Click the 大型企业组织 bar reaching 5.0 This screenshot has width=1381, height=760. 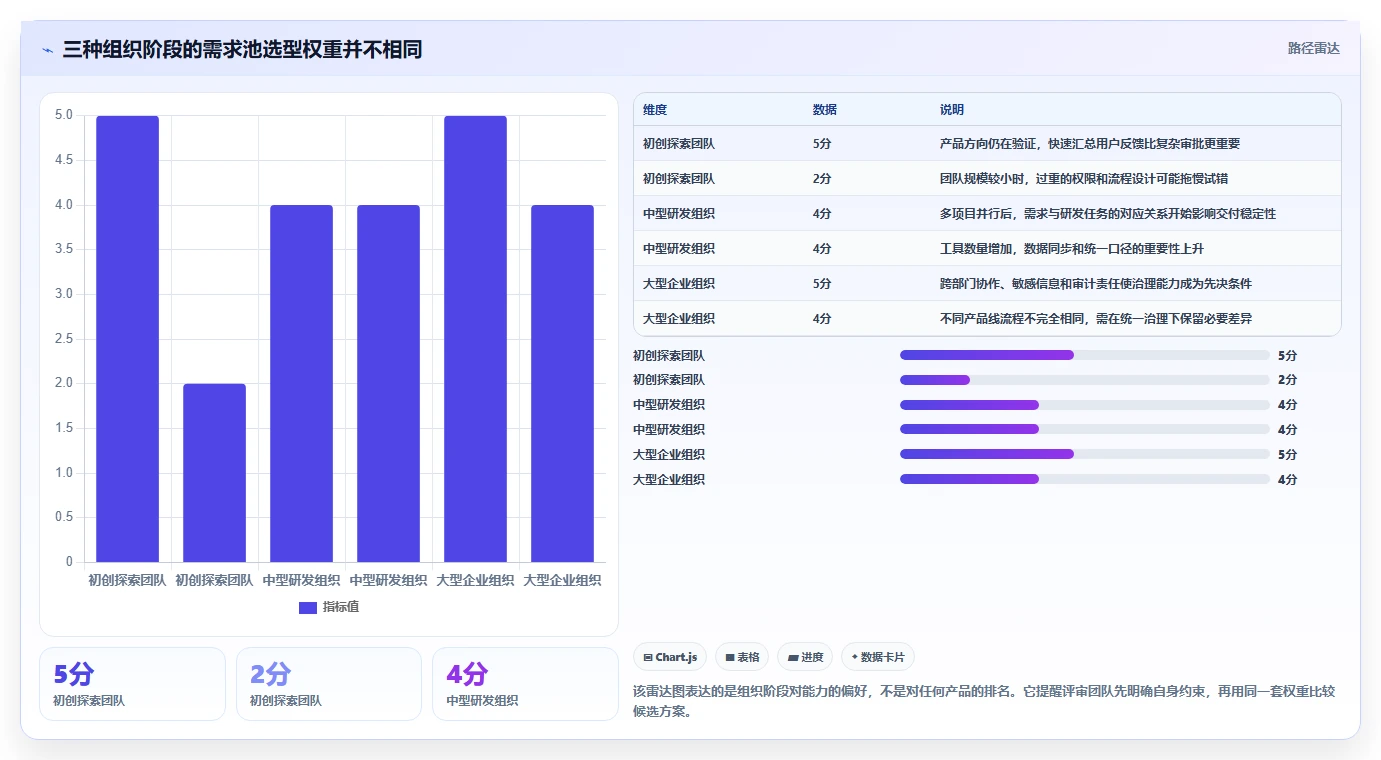click(x=475, y=338)
